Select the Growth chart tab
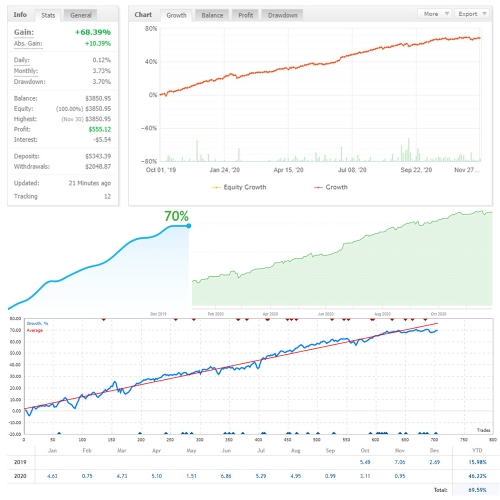This screenshot has height=500, width=500. coord(176,15)
